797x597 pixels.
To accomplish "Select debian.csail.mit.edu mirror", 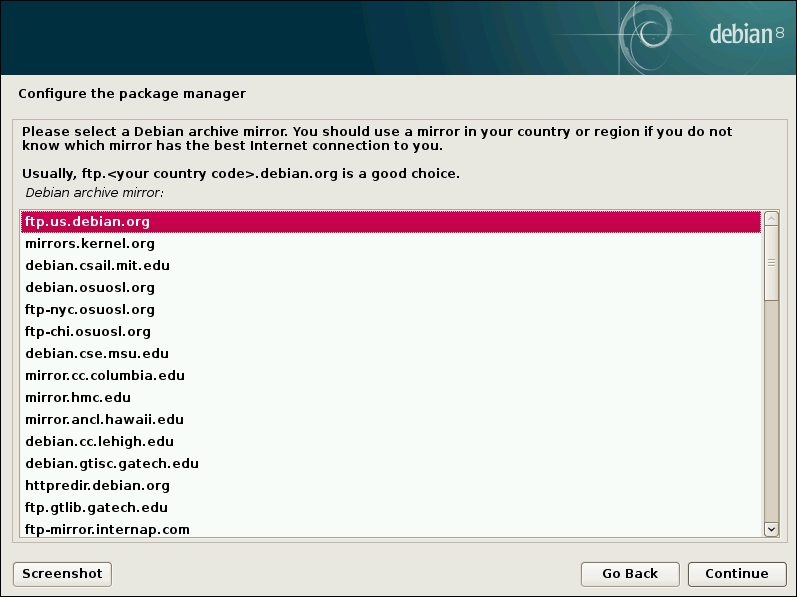I will pyautogui.click(x=391, y=266).
